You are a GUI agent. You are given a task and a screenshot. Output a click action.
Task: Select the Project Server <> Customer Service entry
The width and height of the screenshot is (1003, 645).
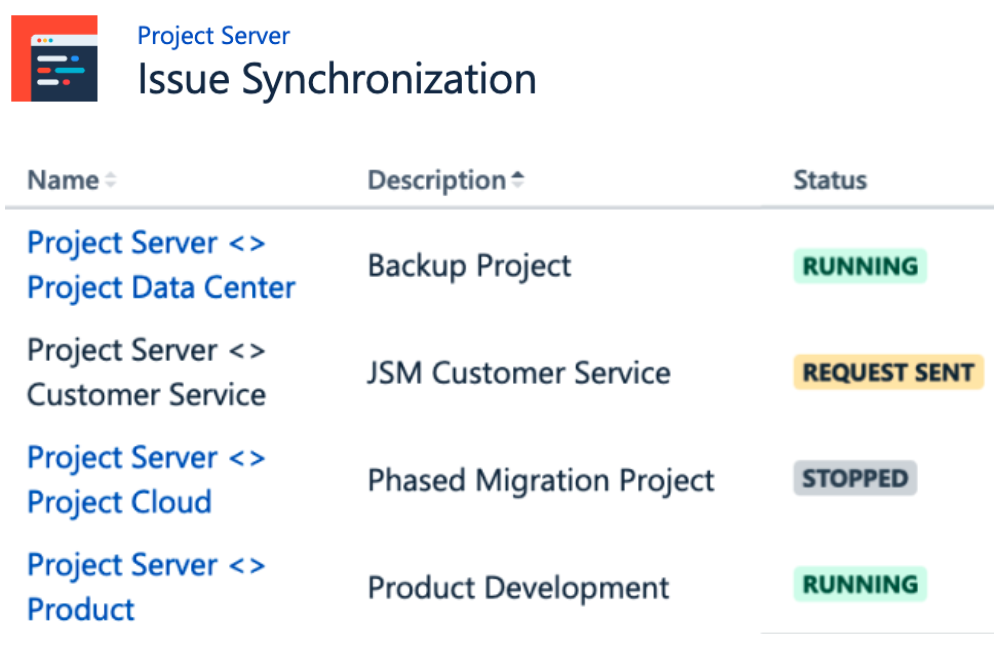point(146,372)
